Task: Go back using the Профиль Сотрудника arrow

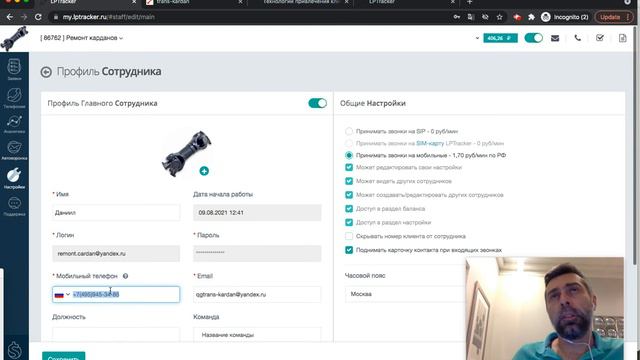Action: point(46,72)
